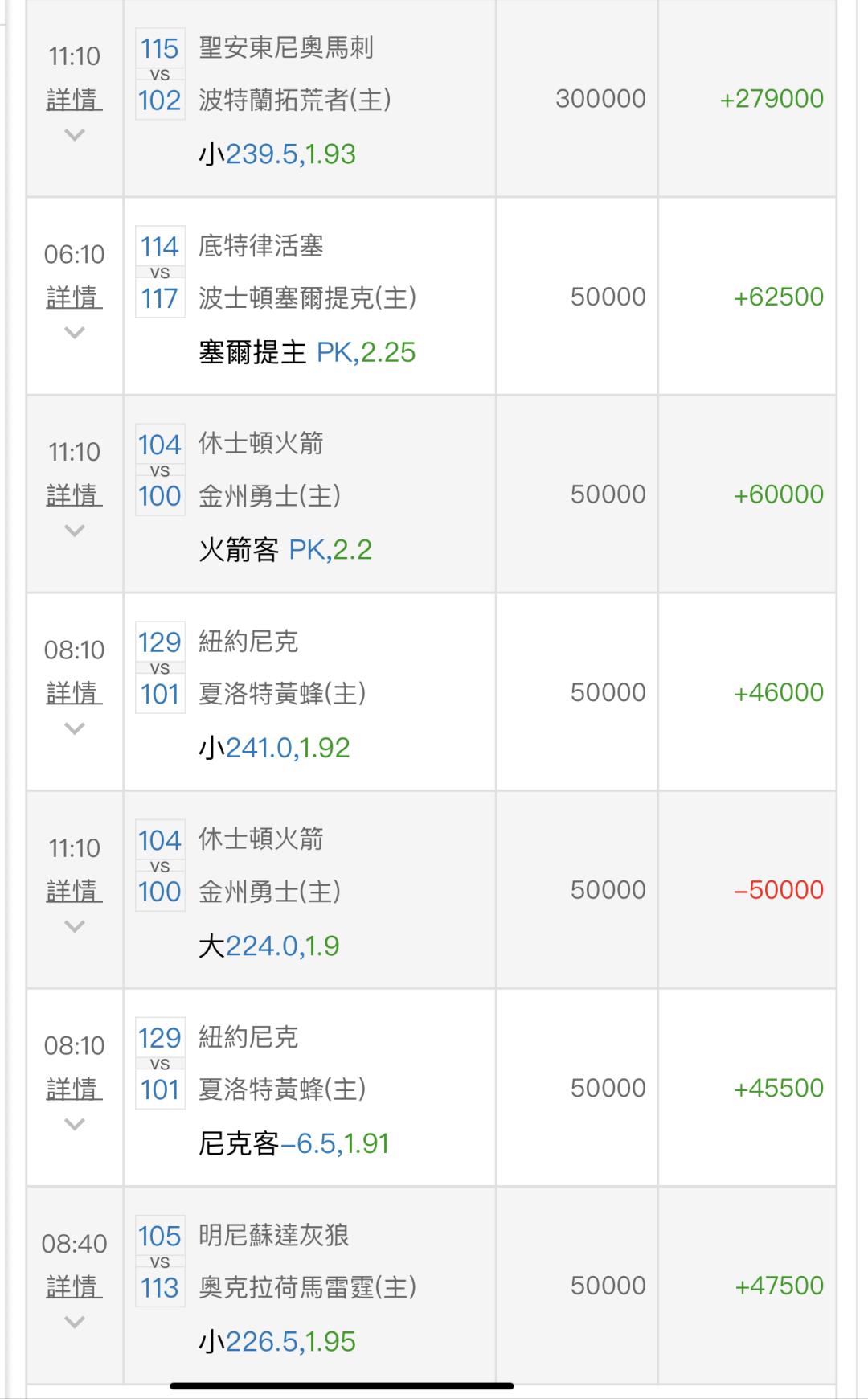Expand chevron for the 小241.0 Knicks bet
Viewport: 868px width, 1399px height.
[x=74, y=728]
